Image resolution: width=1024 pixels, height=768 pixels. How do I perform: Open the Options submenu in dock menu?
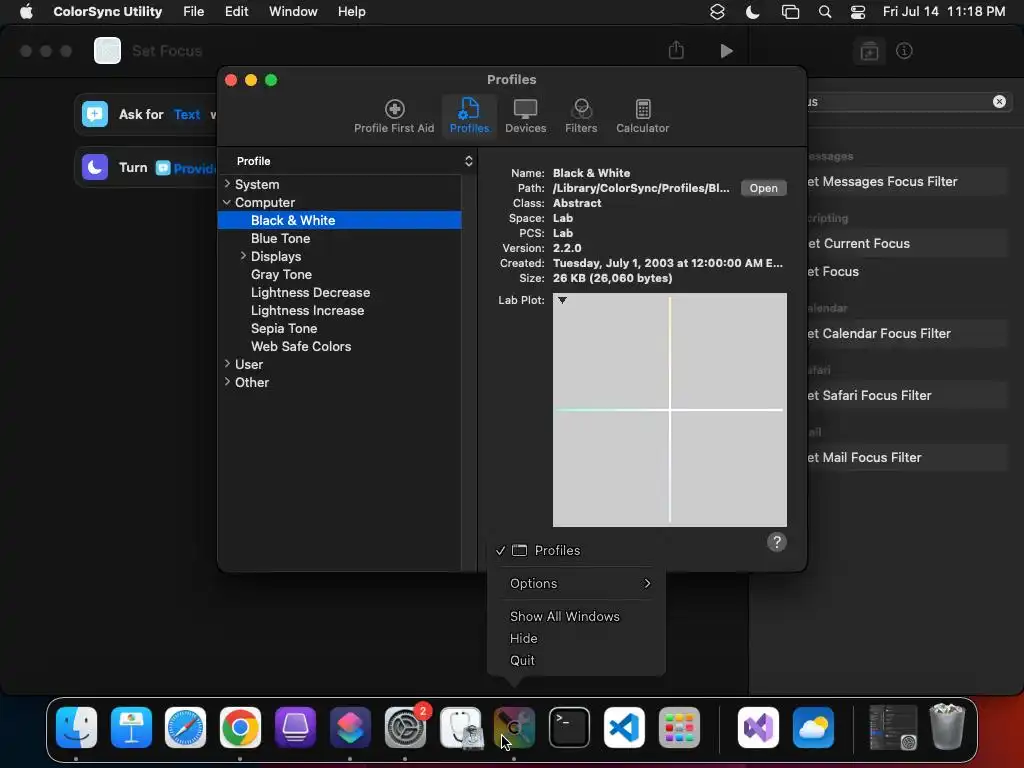tap(576, 583)
